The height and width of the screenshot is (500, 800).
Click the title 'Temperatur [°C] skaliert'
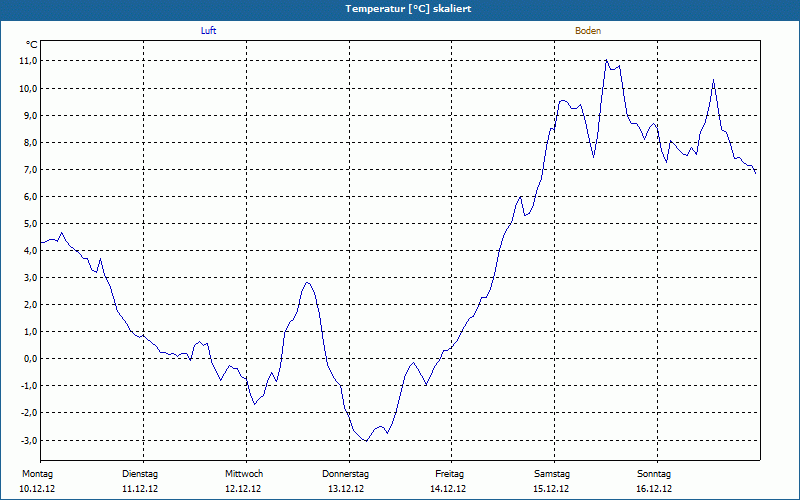(x=408, y=9)
